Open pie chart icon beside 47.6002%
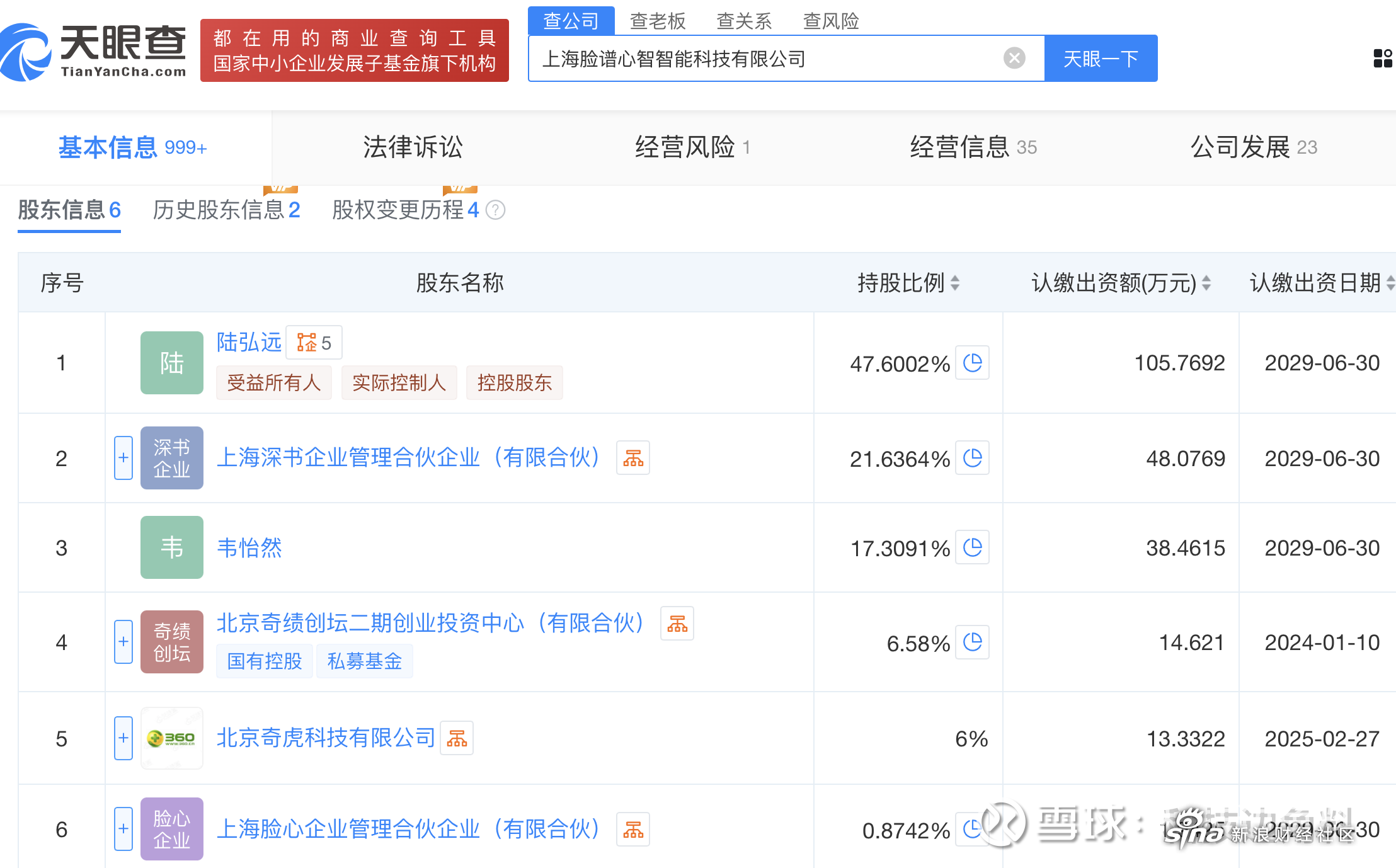The image size is (1396, 868). tap(973, 363)
